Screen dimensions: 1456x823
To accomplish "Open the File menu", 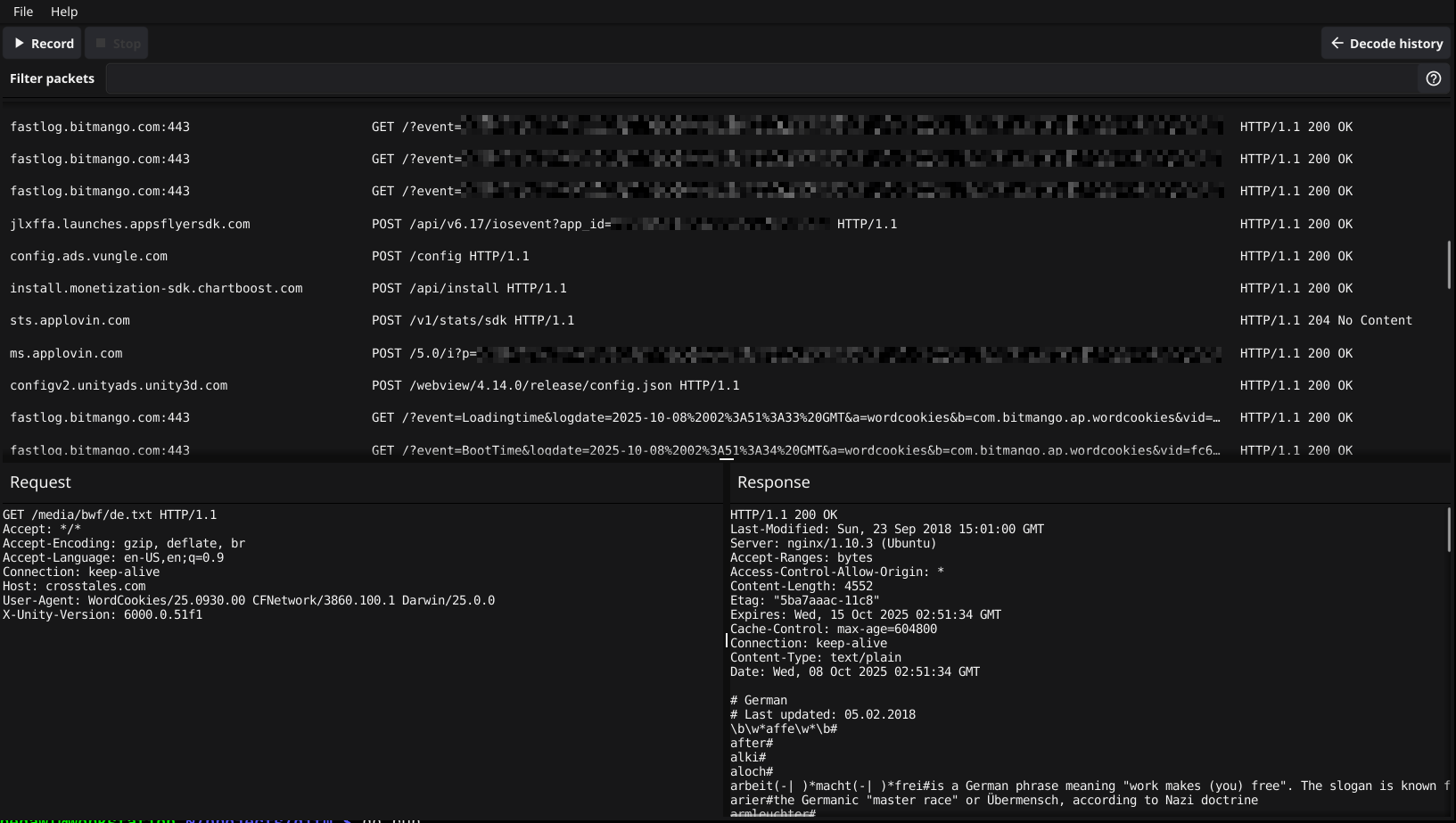I will (22, 12).
